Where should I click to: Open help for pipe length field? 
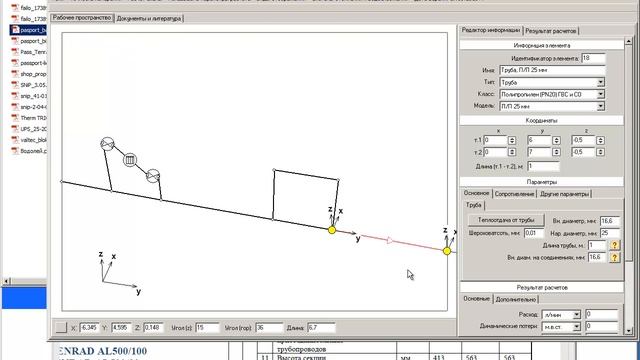pos(614,245)
